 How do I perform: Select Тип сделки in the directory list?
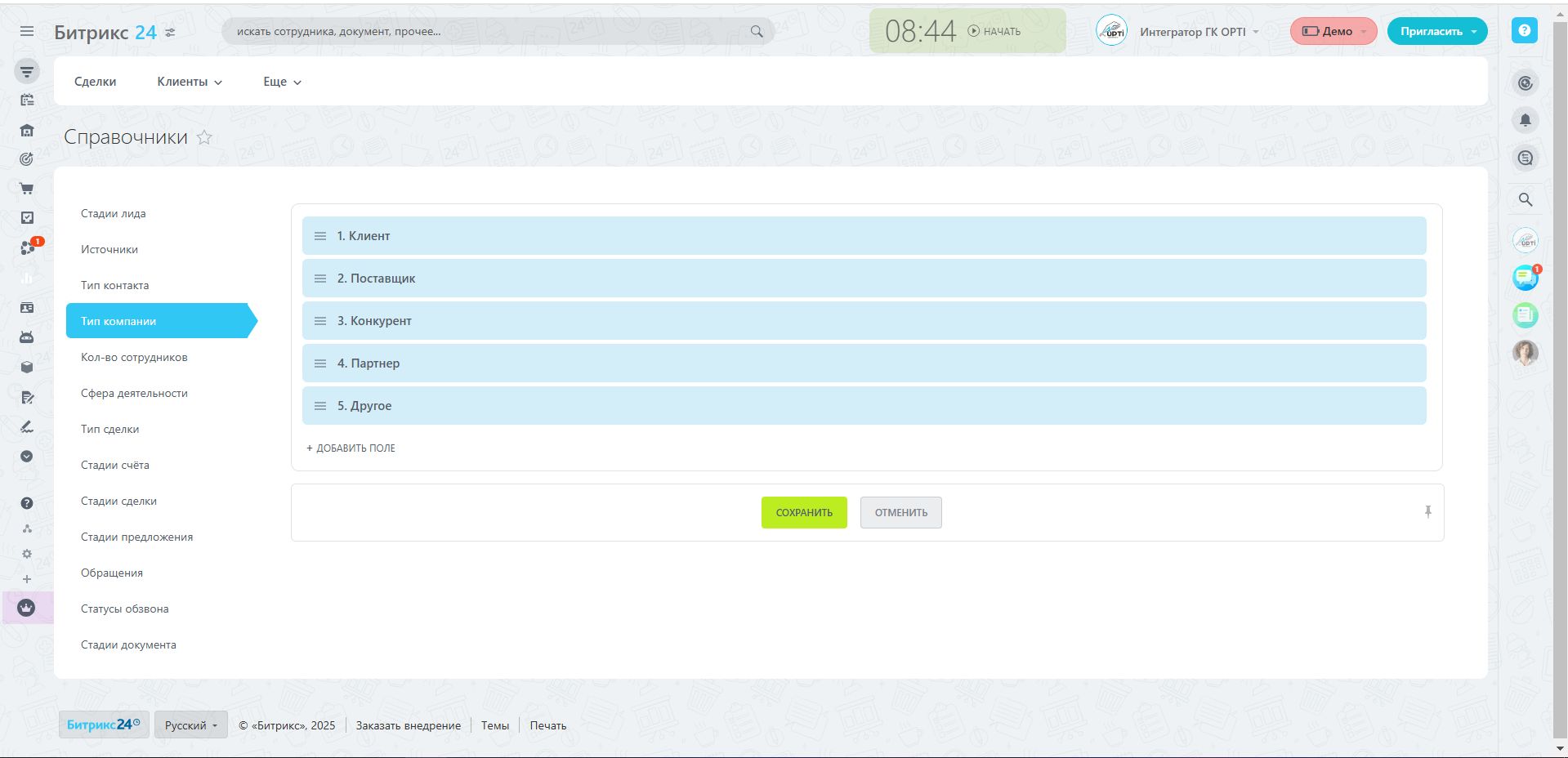(110, 429)
